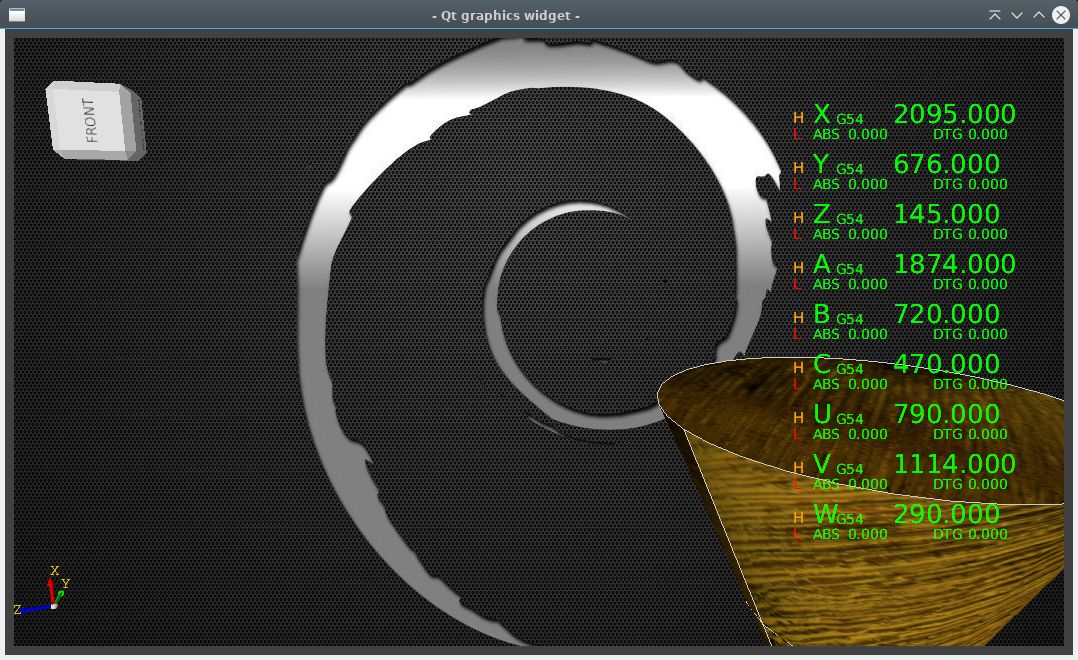Select the X axis letter label
Image resolution: width=1078 pixels, height=660 pixels.
tap(822, 114)
